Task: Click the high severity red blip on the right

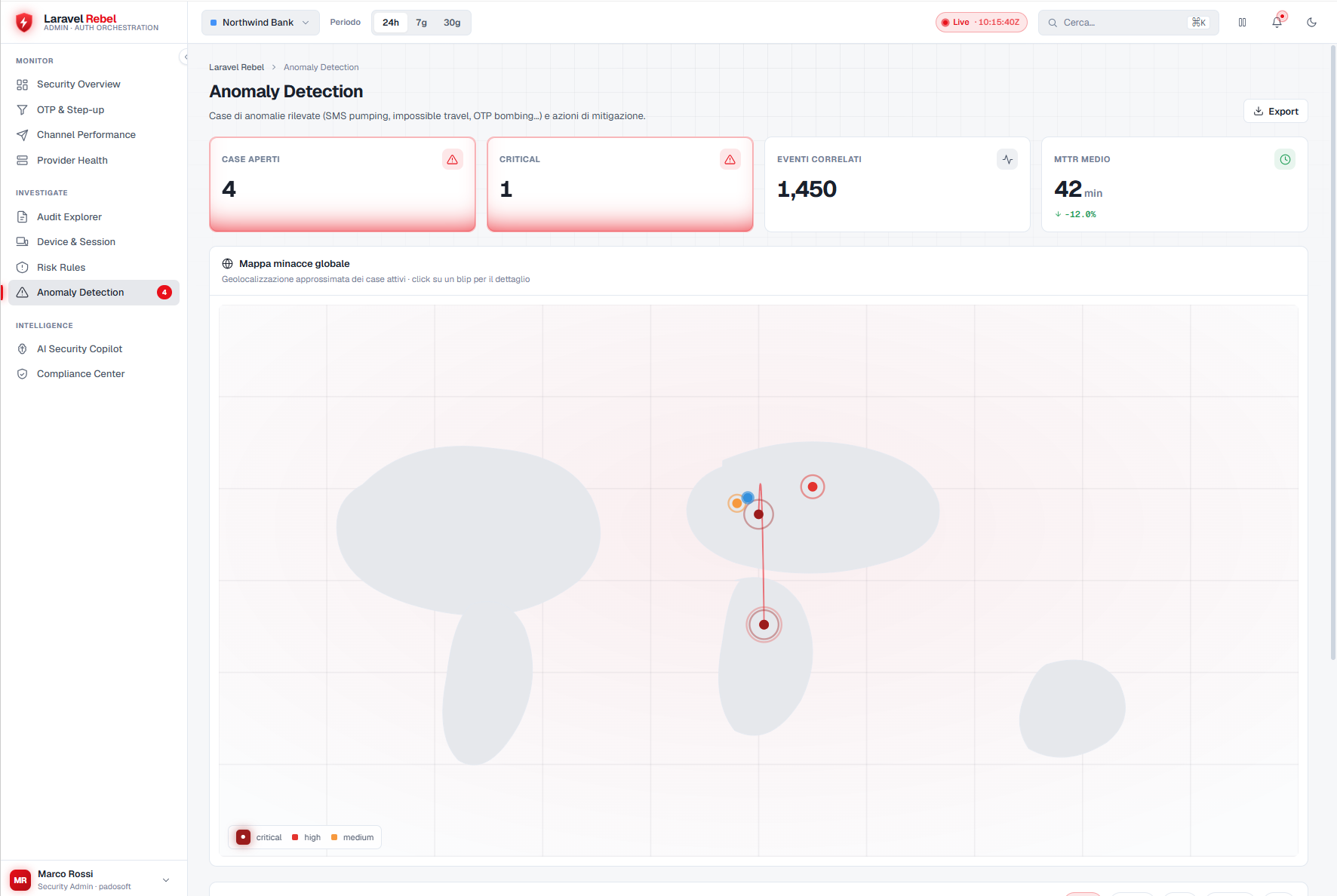Action: 813,486
